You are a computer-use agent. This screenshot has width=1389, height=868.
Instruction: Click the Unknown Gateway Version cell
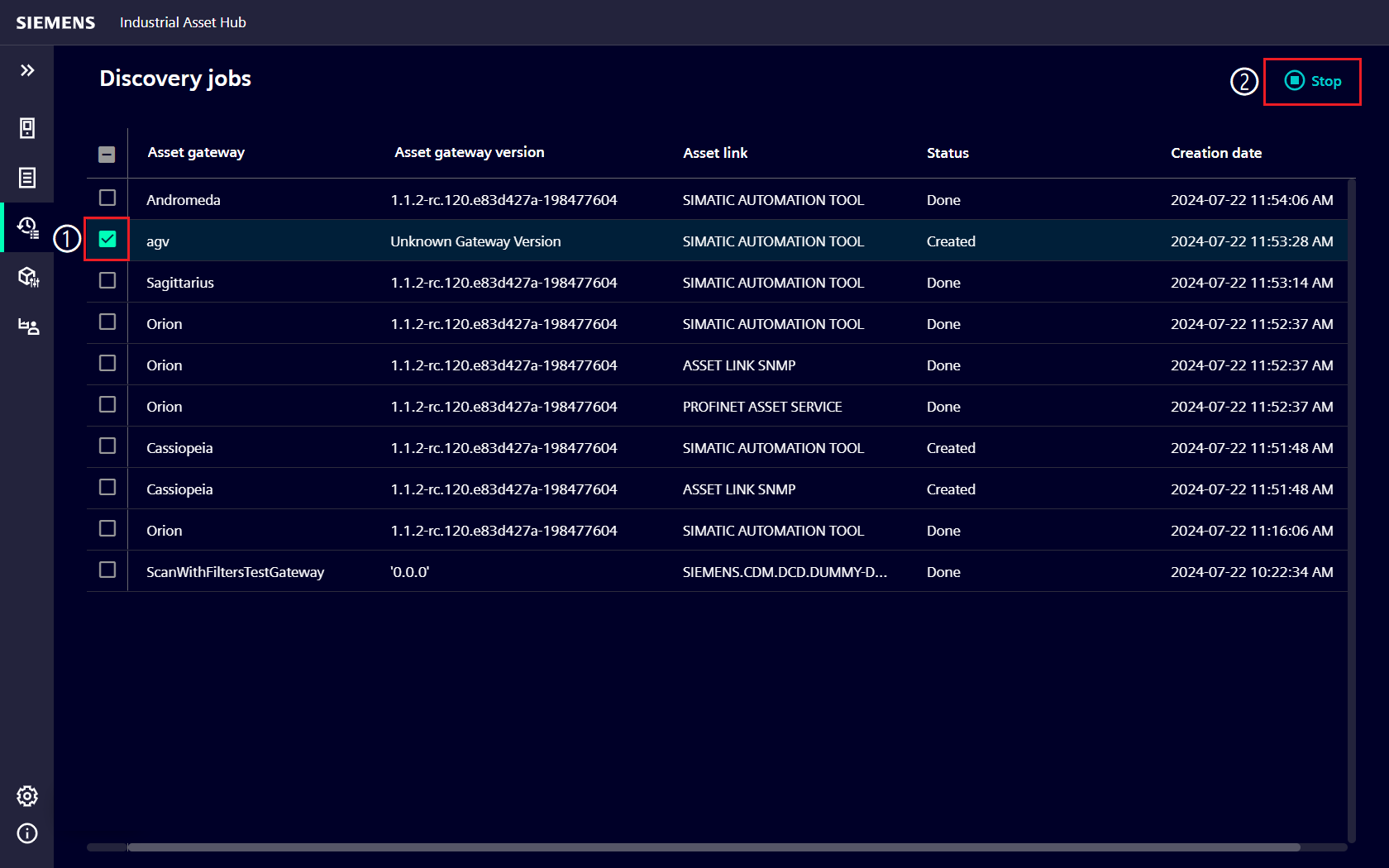(475, 241)
